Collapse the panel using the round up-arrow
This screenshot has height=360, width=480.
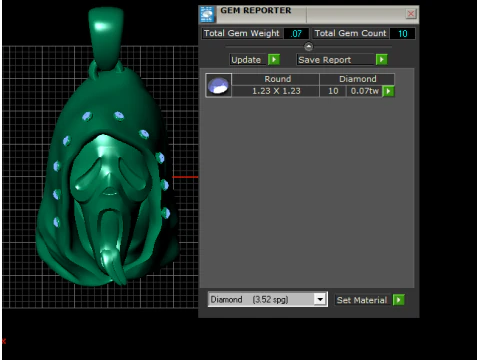point(309,46)
